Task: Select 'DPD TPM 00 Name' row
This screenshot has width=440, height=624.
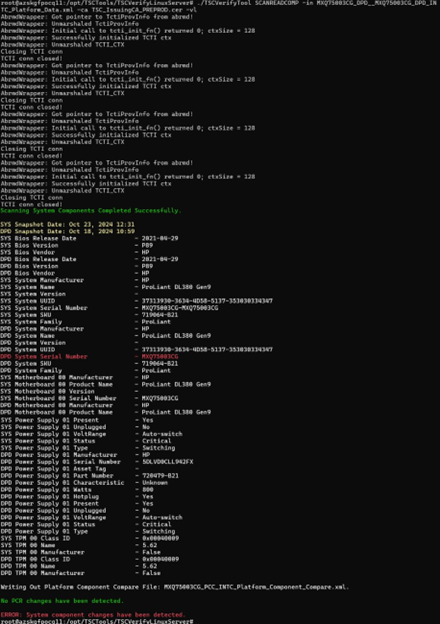Action: (x=78, y=566)
